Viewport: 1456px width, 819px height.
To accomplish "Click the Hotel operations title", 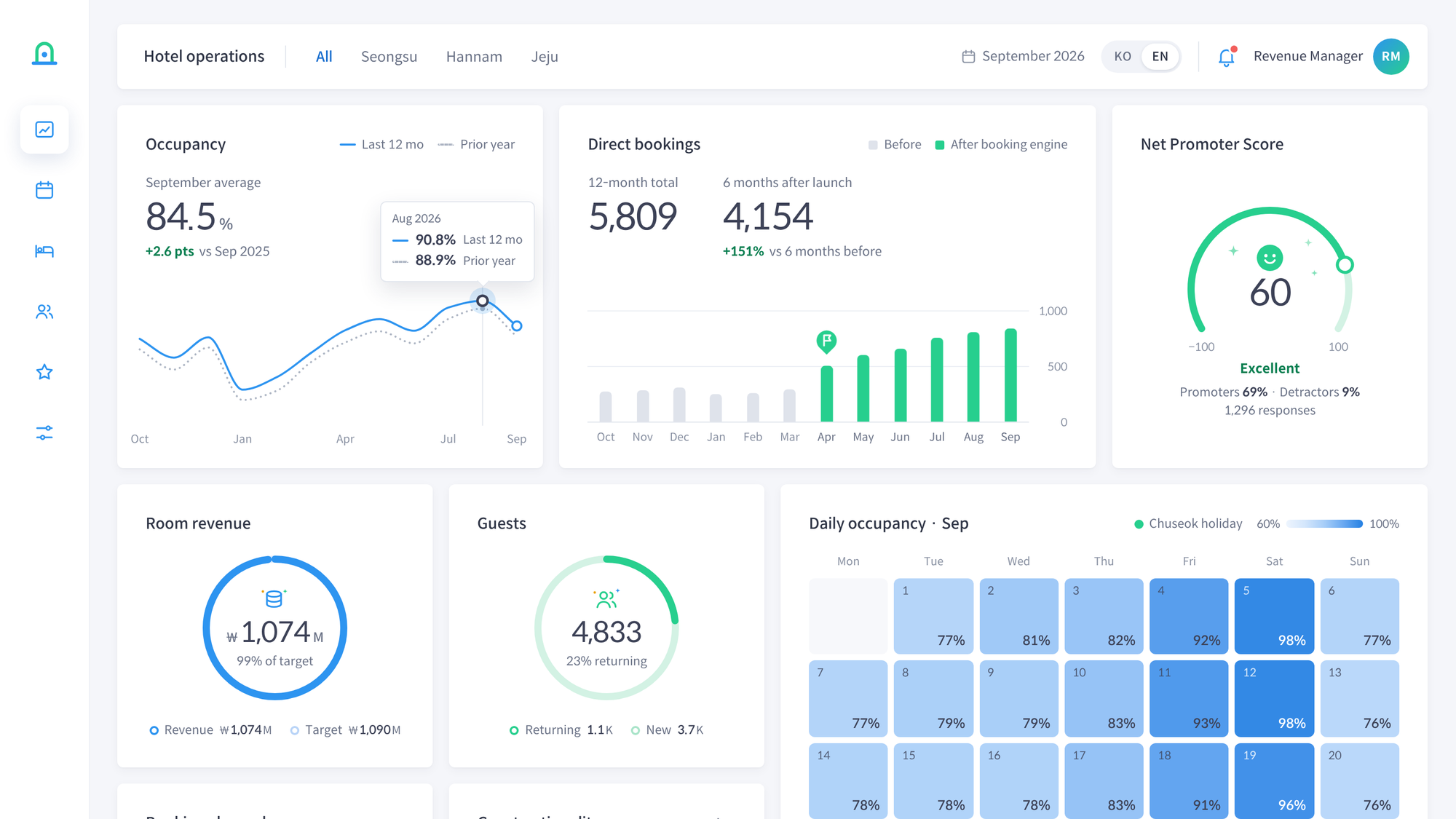I will [204, 57].
